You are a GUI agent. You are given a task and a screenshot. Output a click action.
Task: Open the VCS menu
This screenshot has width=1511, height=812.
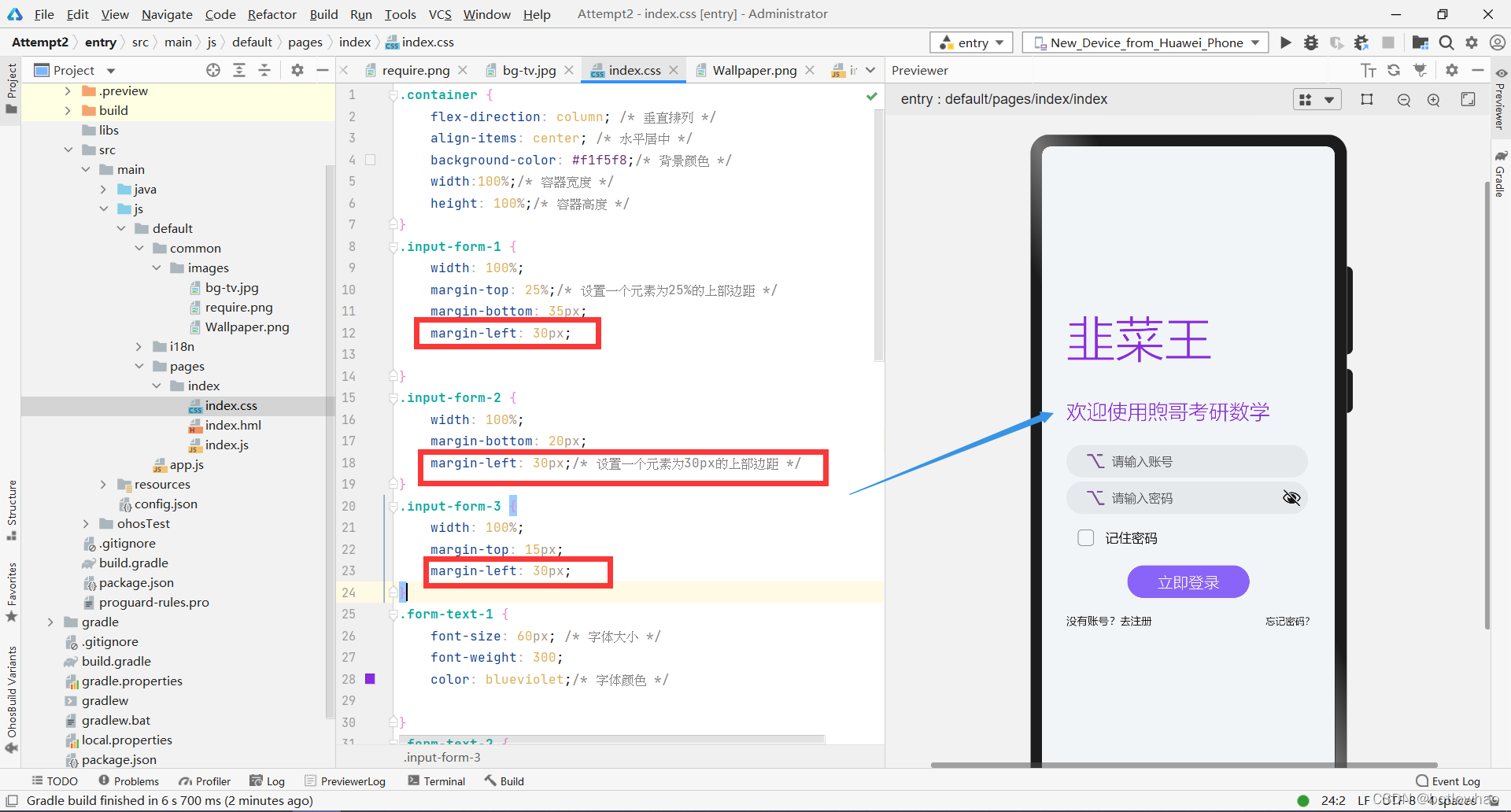[x=440, y=14]
